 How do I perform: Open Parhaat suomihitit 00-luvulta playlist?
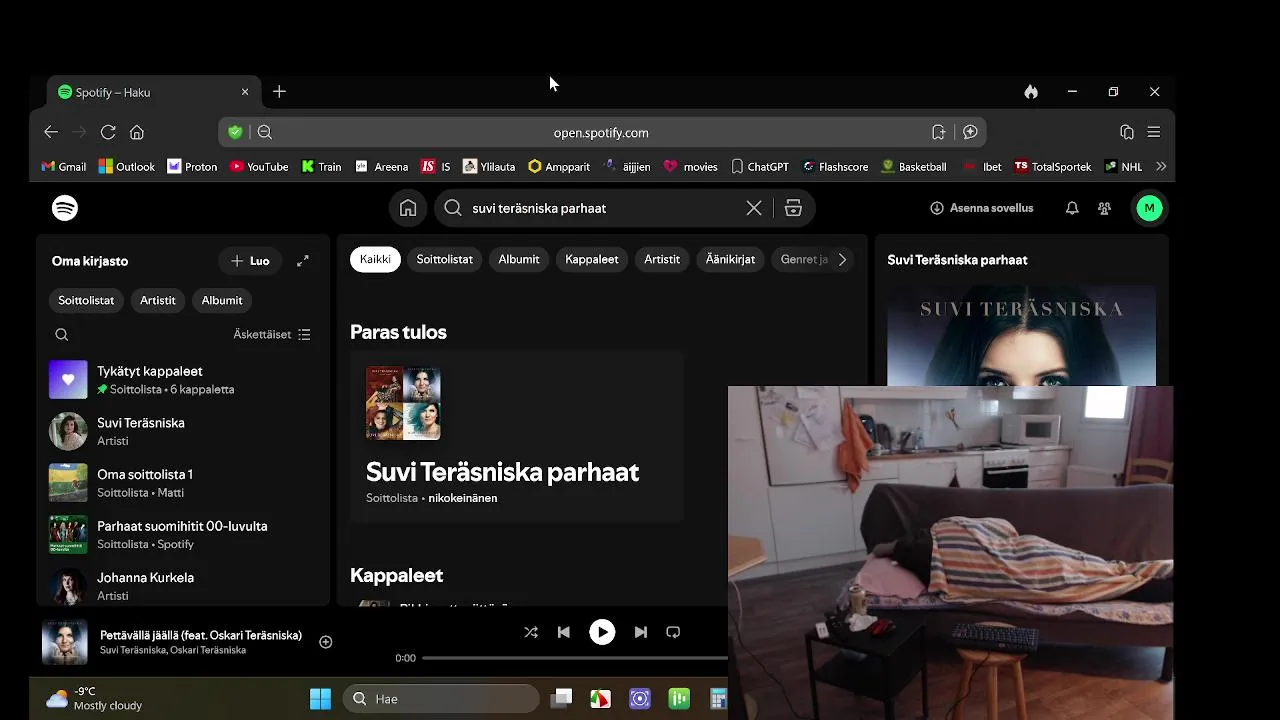(183, 535)
